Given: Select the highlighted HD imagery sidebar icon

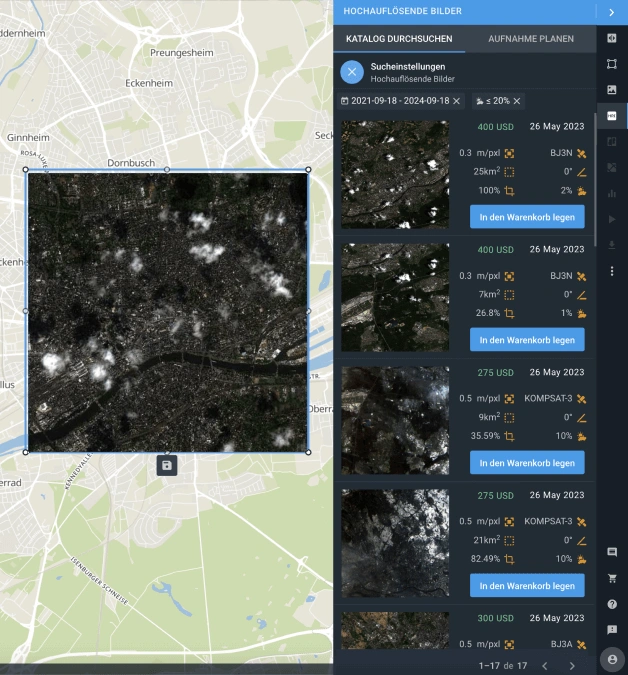Looking at the screenshot, I should click(x=612, y=115).
